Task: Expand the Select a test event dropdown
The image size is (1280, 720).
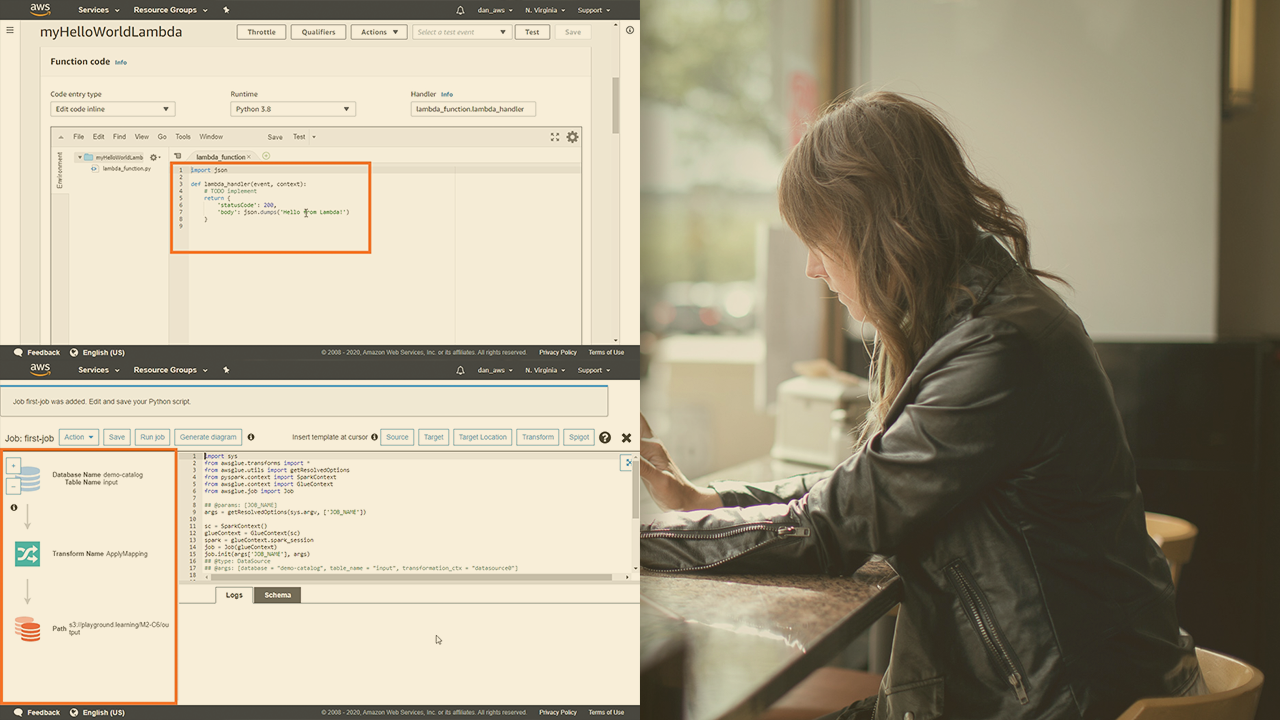Action: pos(461,32)
